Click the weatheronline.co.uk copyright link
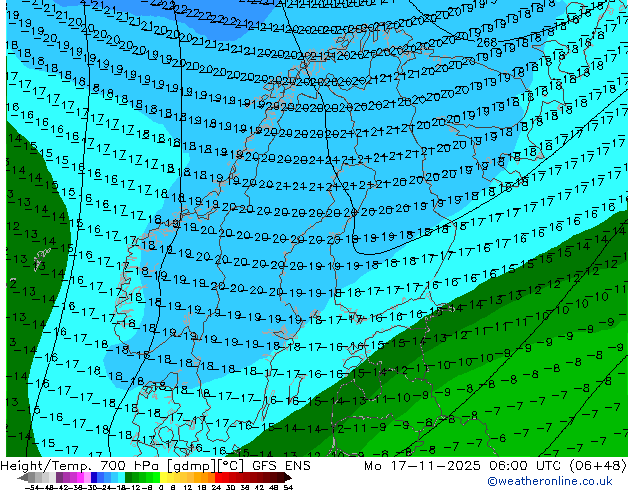This screenshot has height=490, width=634. (550, 481)
